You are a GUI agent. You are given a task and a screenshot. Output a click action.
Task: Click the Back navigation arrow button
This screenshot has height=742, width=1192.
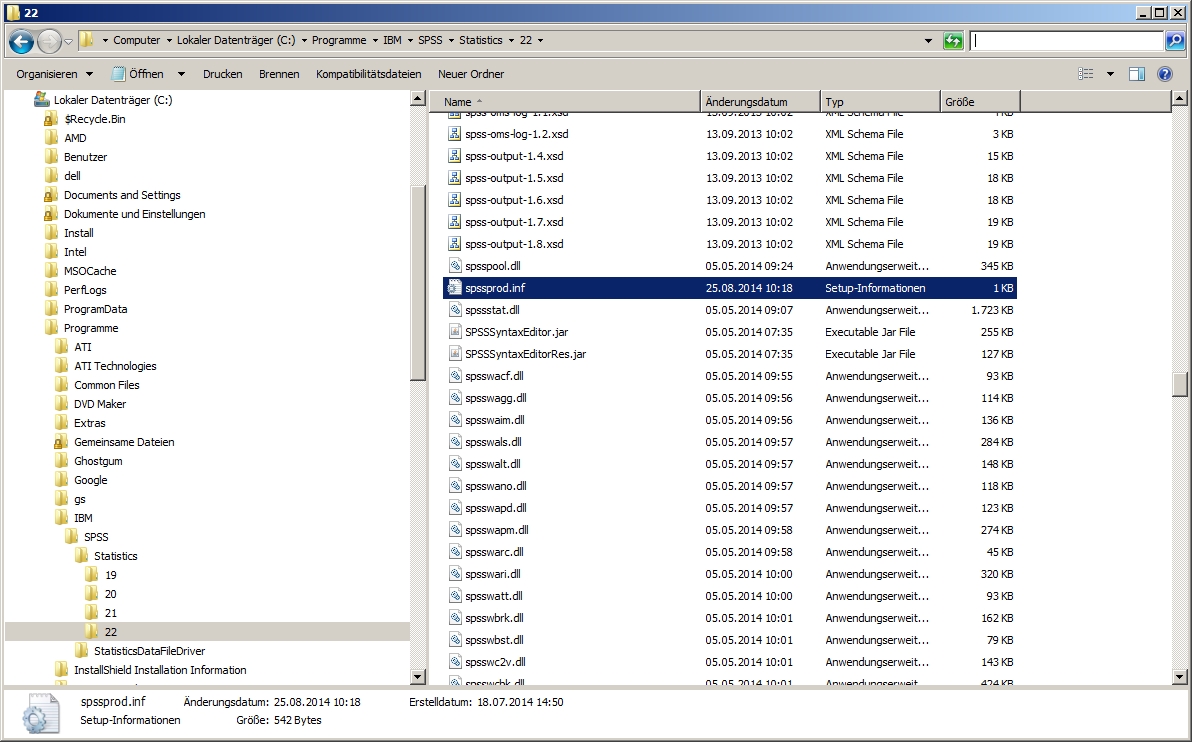tap(22, 41)
